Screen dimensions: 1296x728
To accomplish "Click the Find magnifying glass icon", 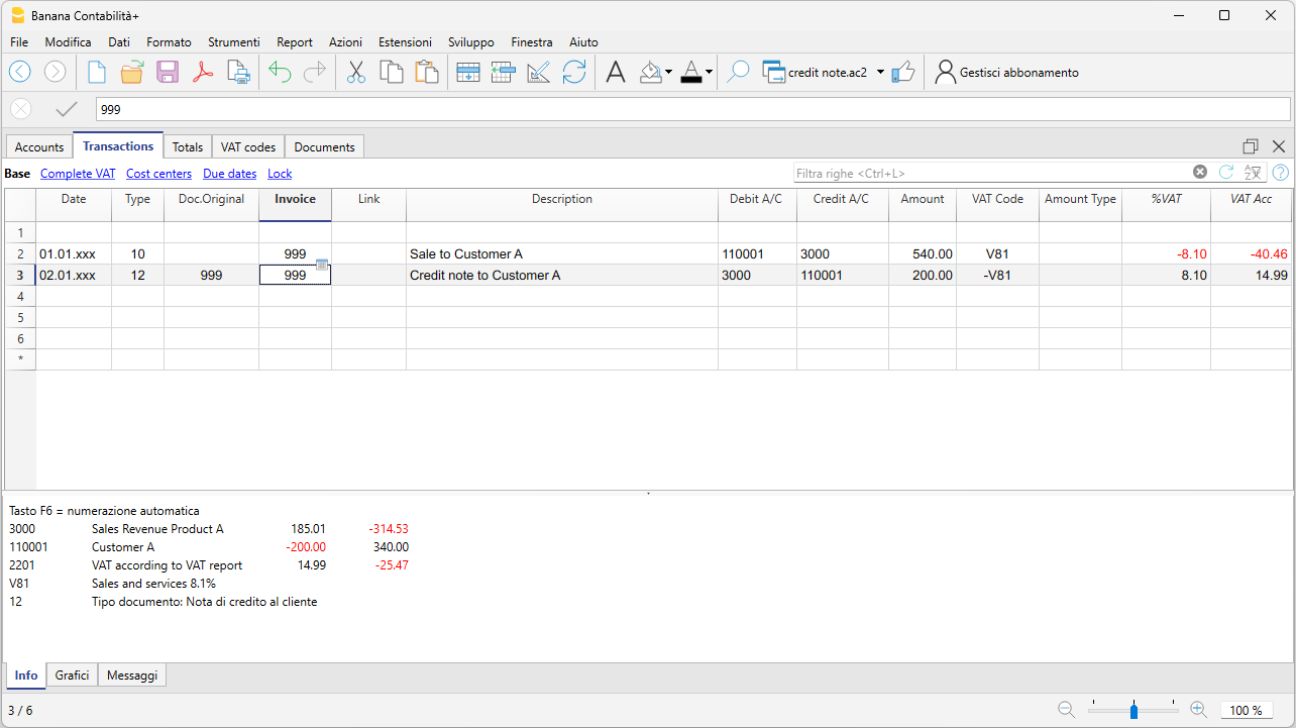I will coord(738,72).
